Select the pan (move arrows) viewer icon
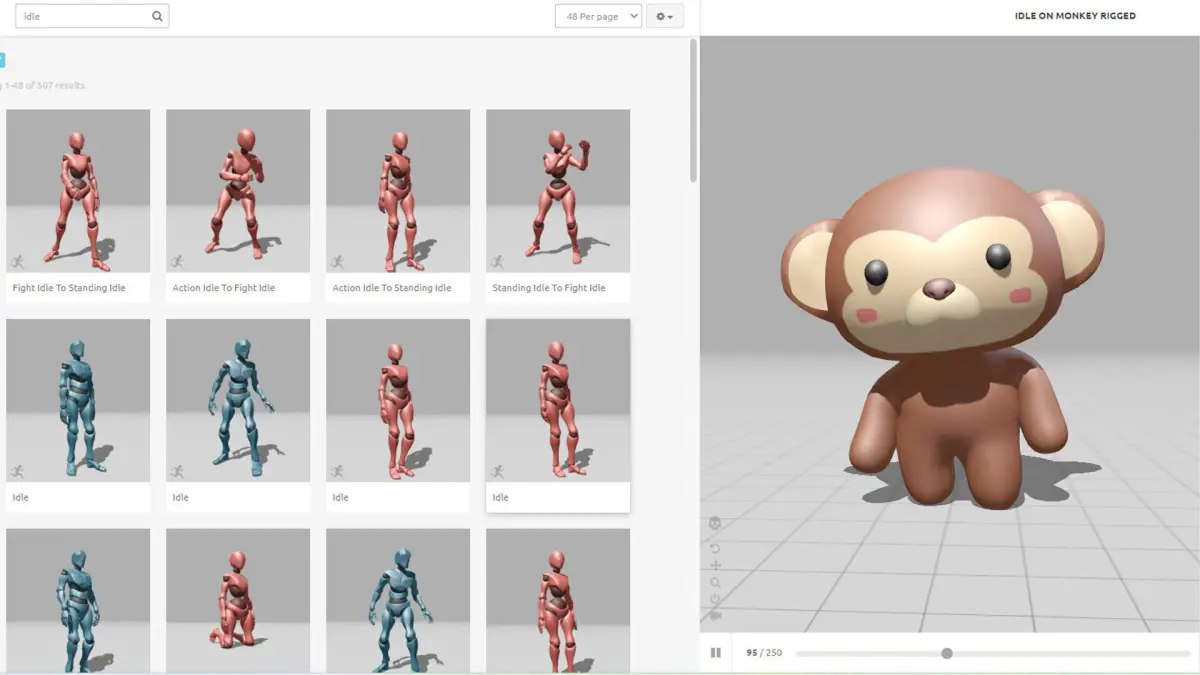 (715, 566)
